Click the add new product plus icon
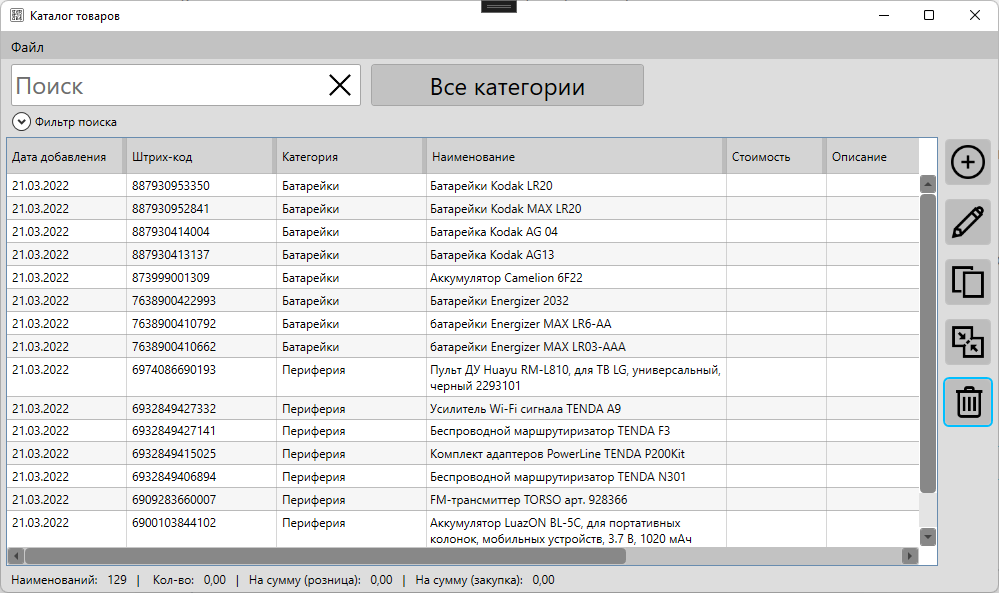This screenshot has height=593, width=999. coord(967,162)
